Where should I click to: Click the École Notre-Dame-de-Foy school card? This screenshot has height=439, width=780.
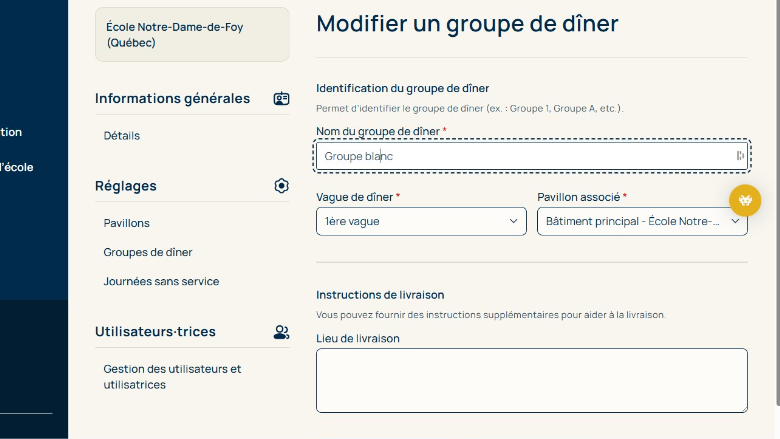pos(192,35)
